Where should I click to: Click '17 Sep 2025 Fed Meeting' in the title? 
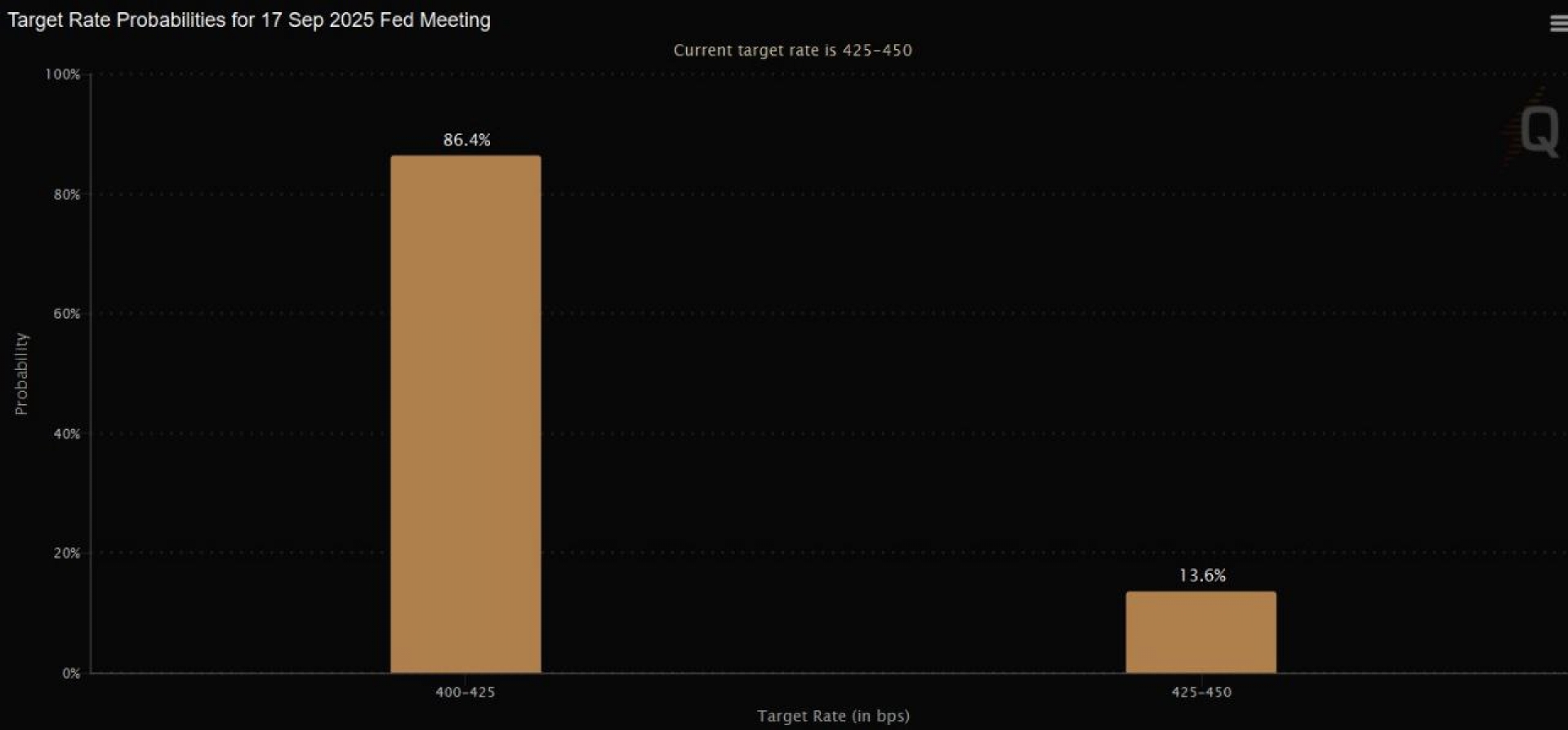tap(375, 20)
